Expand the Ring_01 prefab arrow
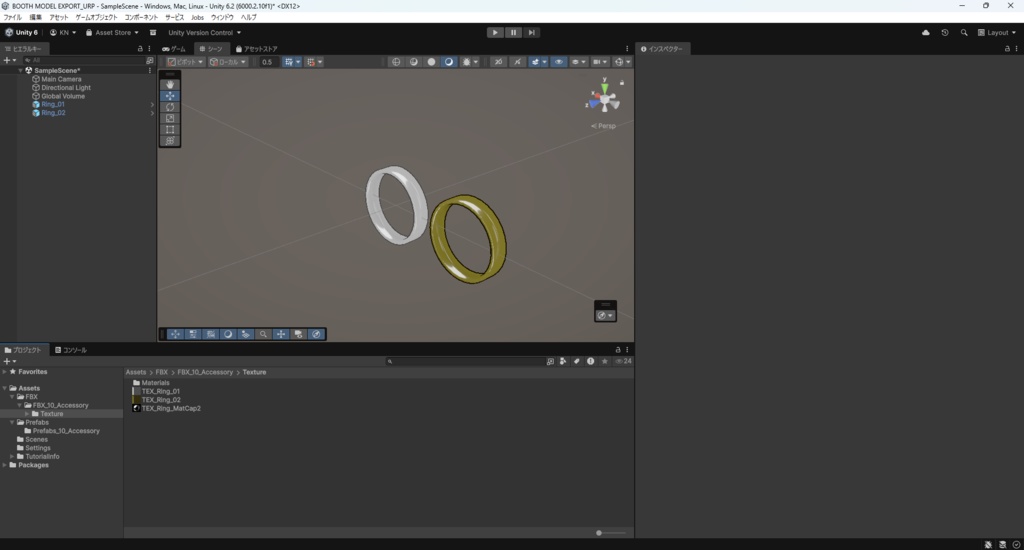Image resolution: width=1024 pixels, height=550 pixels. click(x=152, y=105)
